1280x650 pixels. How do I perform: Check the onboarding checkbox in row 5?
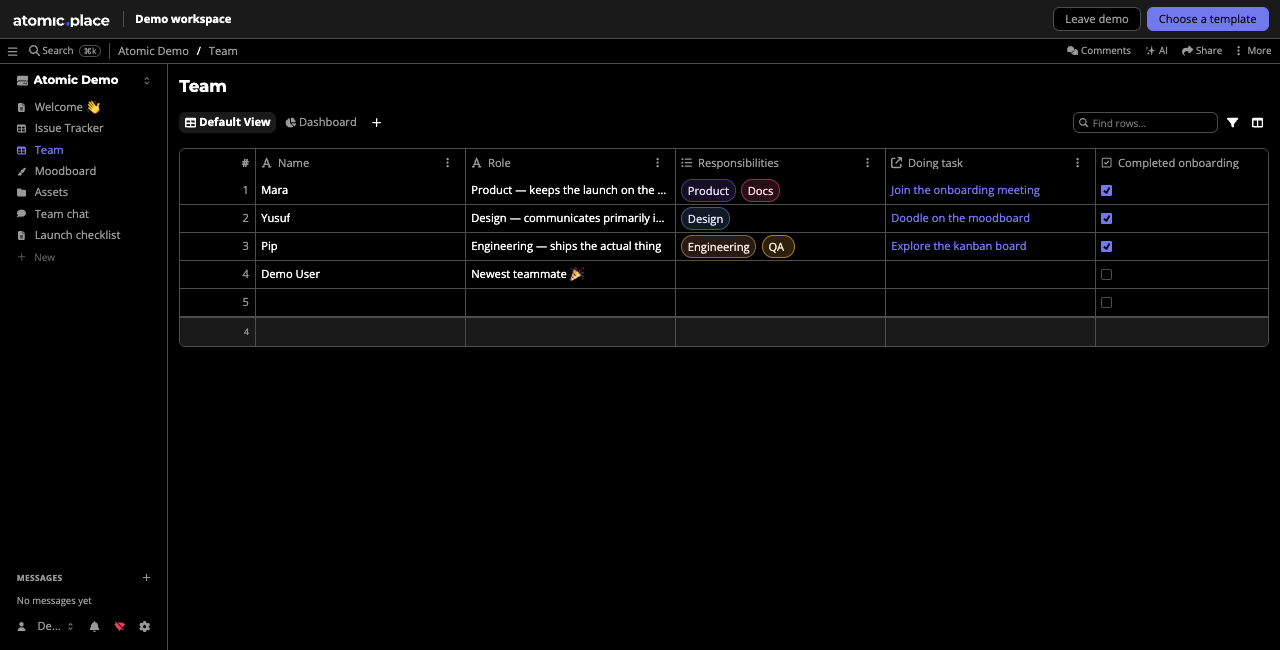click(x=1106, y=302)
